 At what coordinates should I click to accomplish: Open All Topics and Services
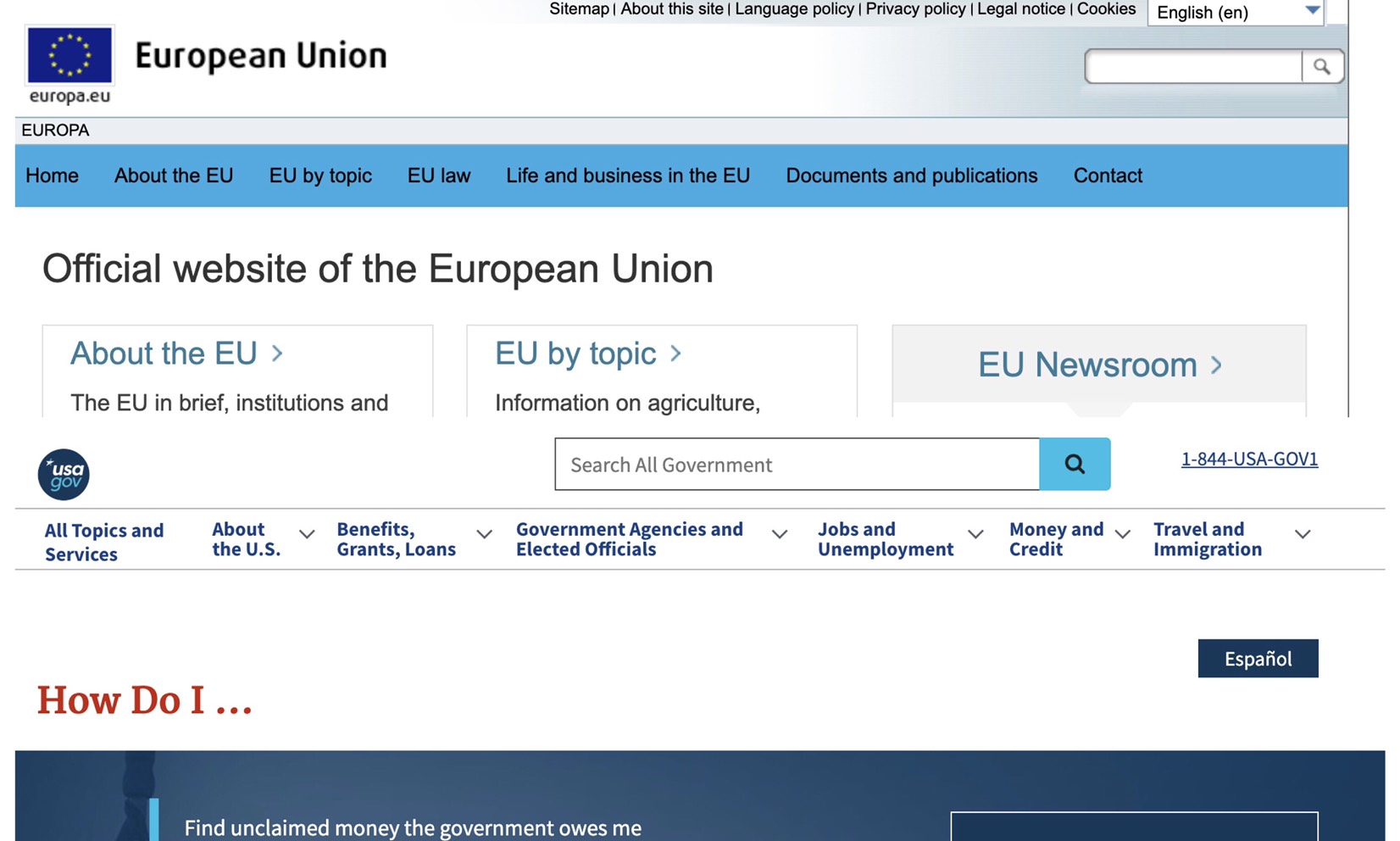click(104, 542)
